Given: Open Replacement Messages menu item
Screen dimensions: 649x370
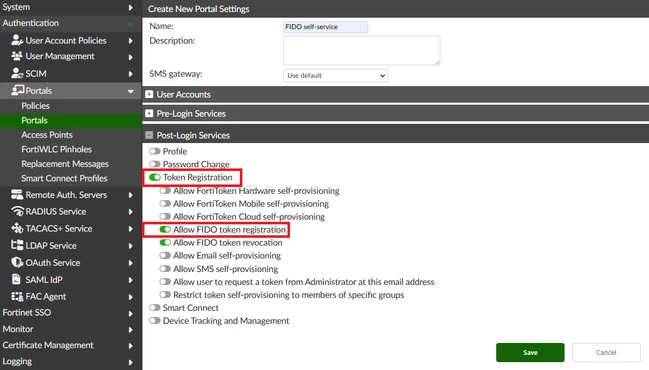Looking at the screenshot, I should click(x=65, y=164).
